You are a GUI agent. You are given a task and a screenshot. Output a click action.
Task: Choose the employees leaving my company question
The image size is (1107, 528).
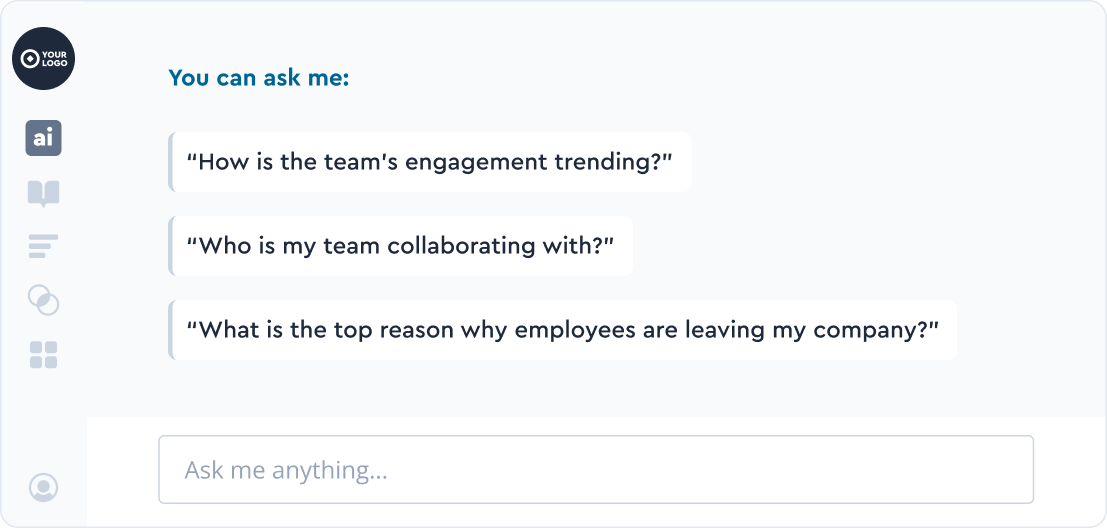(x=563, y=330)
